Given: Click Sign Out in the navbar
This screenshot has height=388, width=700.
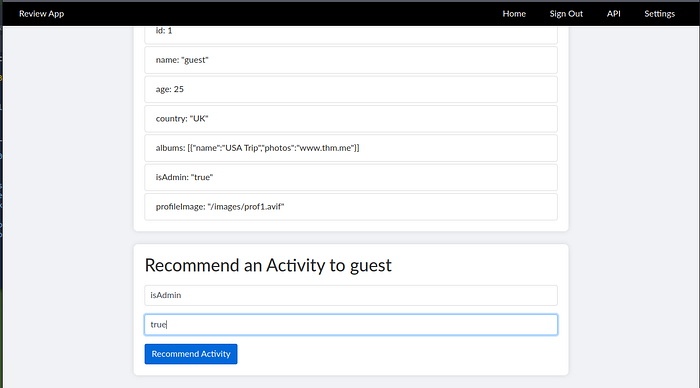Looking at the screenshot, I should coord(566,13).
